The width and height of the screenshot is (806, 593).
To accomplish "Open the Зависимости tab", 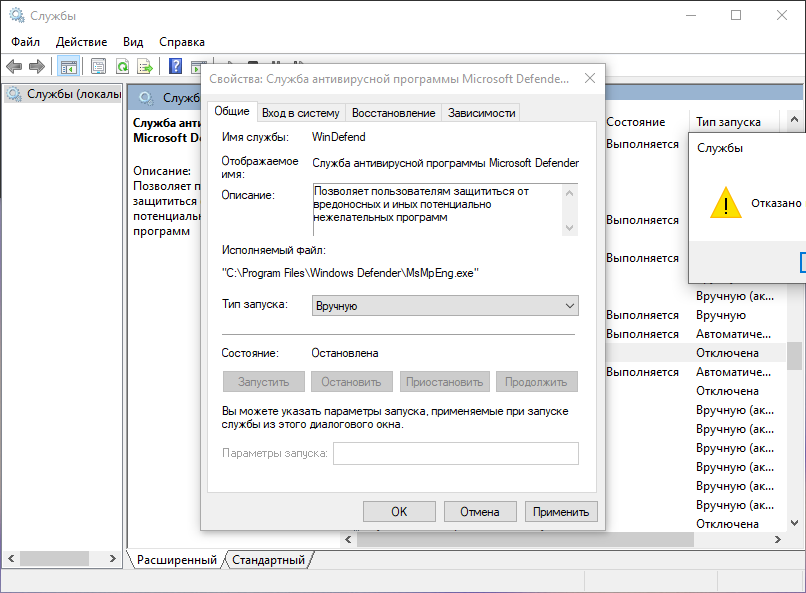I will click(482, 113).
